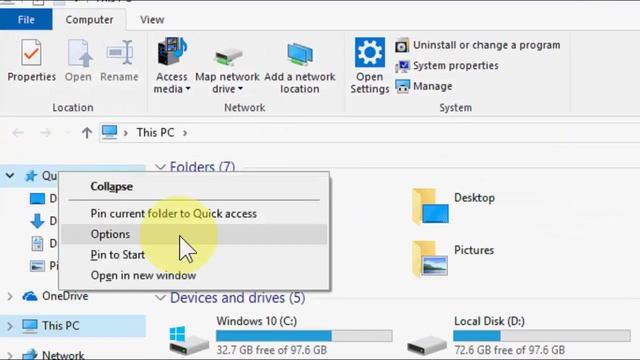Image resolution: width=640 pixels, height=360 pixels.
Task: Select Network in the navigation pane
Action: pyautogui.click(x=63, y=355)
